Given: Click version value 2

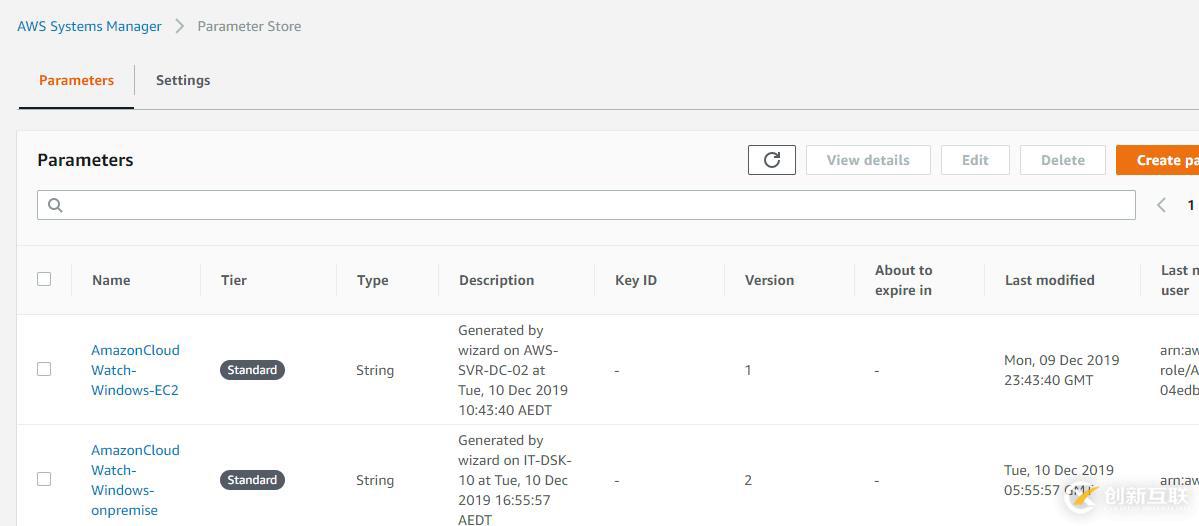Looking at the screenshot, I should [748, 480].
